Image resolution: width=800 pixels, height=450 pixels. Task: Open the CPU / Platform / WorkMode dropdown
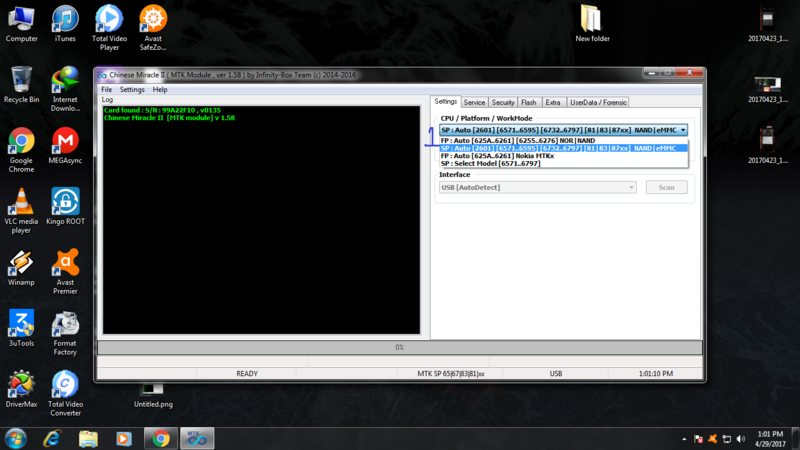[x=682, y=130]
